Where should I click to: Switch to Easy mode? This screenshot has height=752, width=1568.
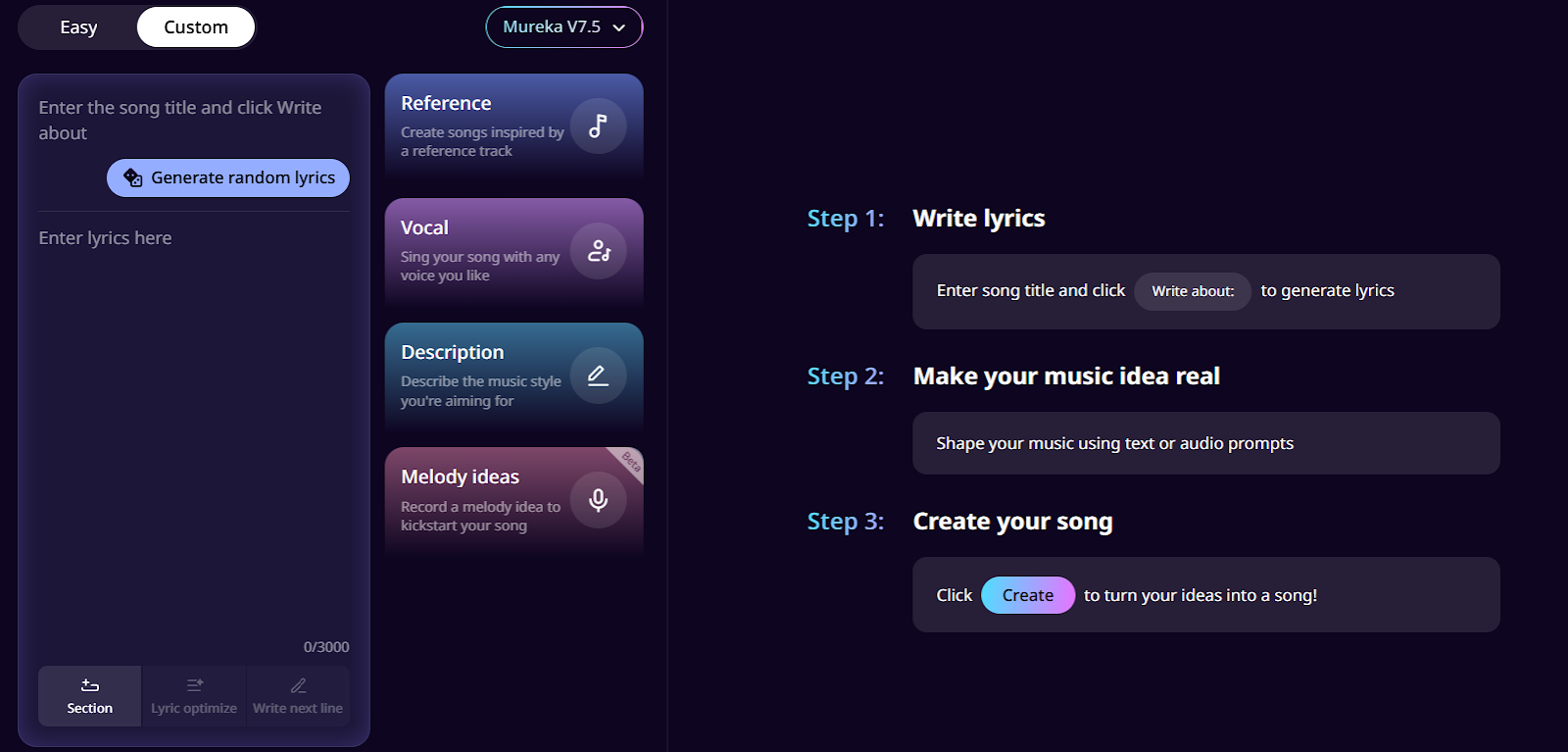point(78,27)
